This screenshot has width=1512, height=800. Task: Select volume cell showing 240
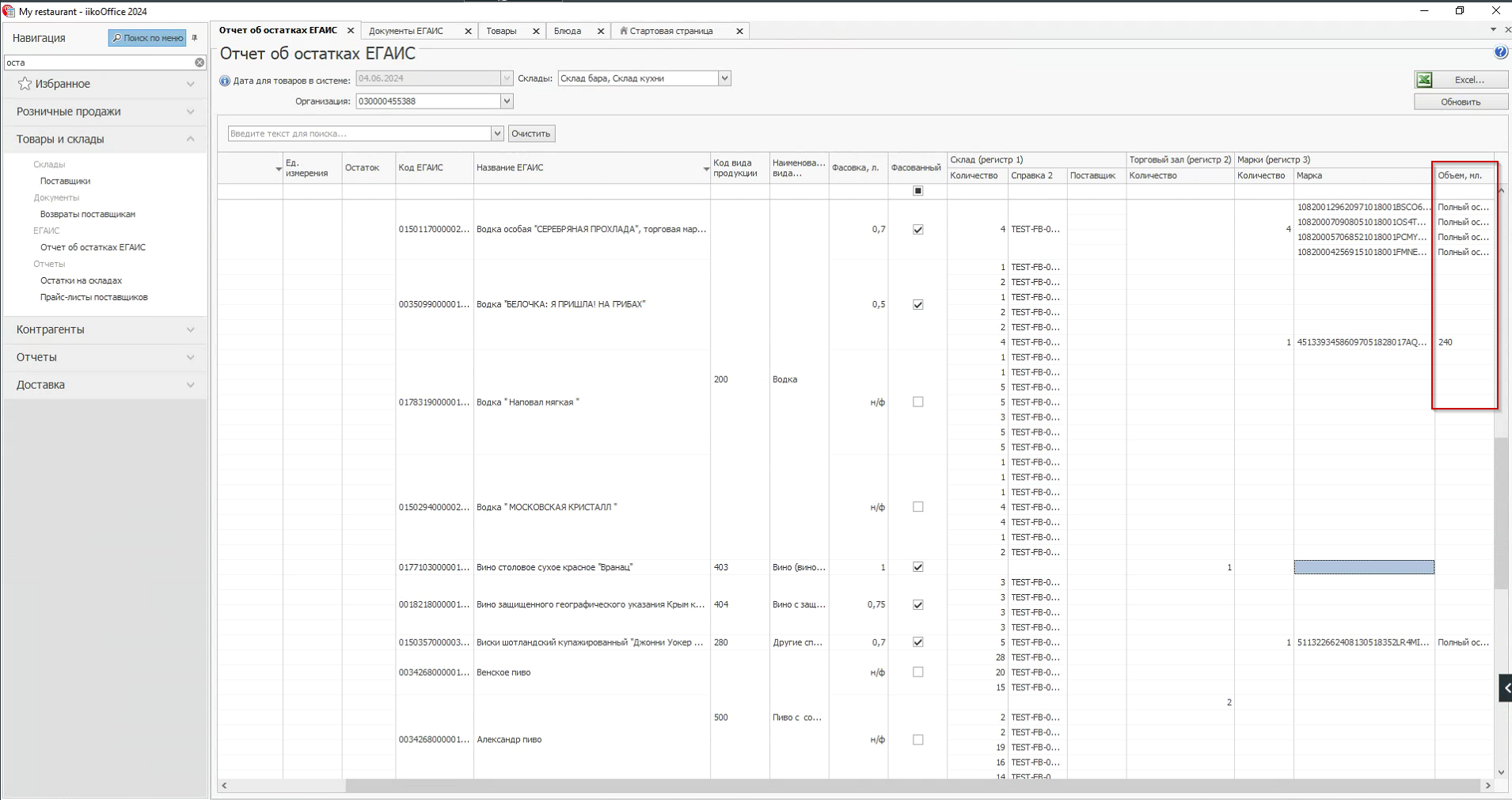click(x=1464, y=342)
